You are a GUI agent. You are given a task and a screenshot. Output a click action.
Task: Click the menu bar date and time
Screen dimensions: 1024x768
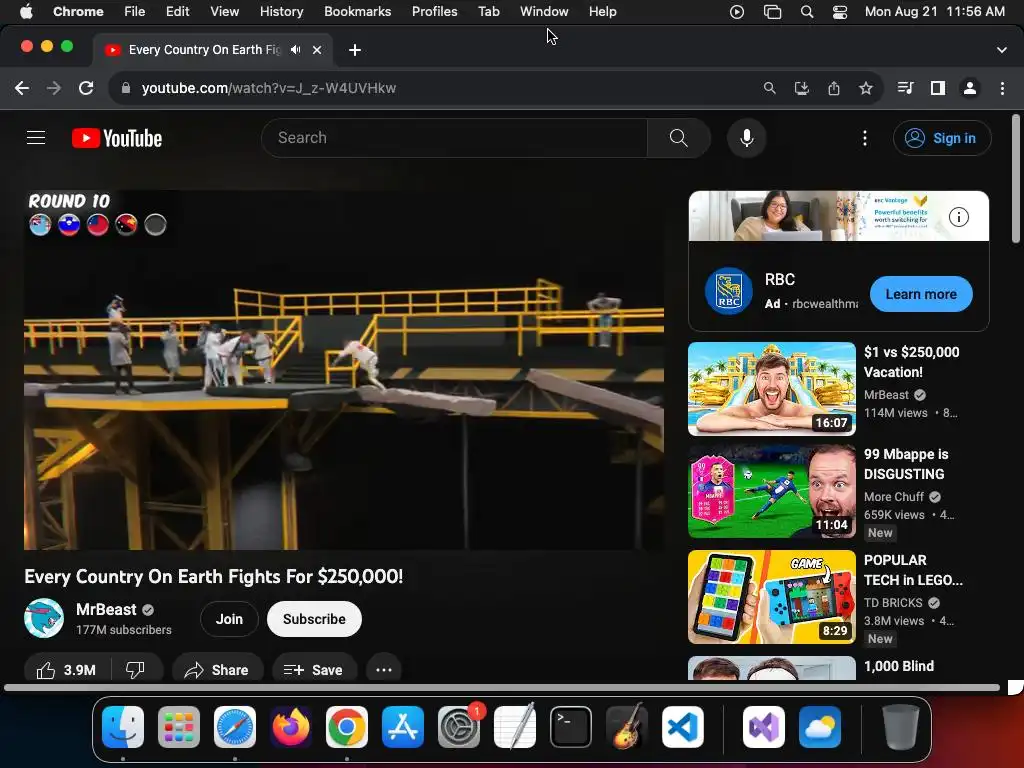pyautogui.click(x=935, y=12)
